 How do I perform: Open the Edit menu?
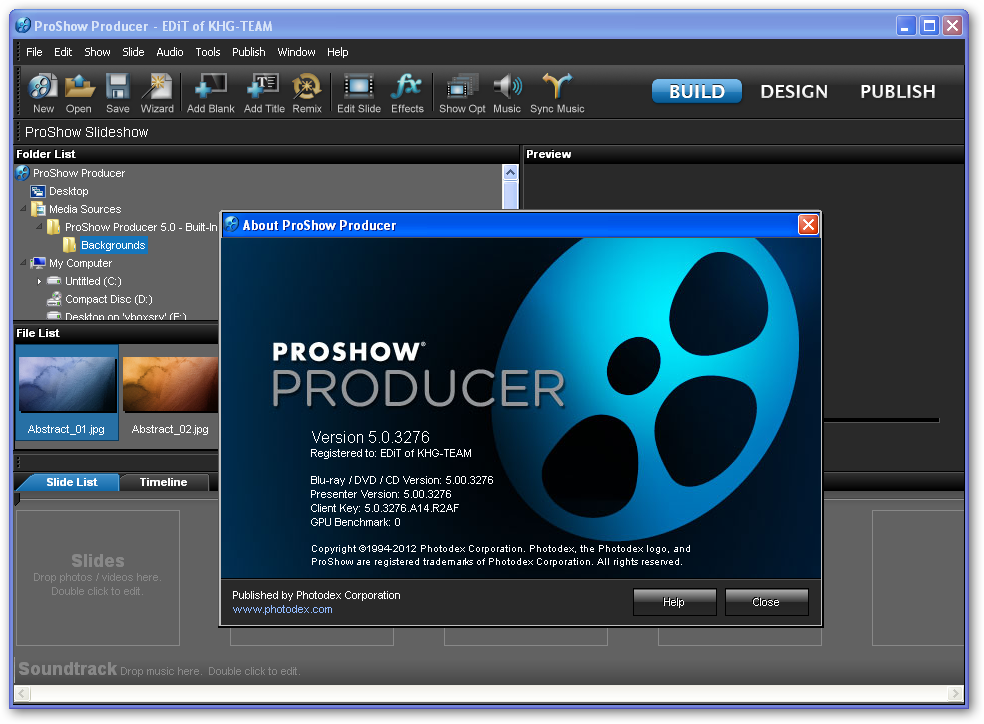point(63,52)
